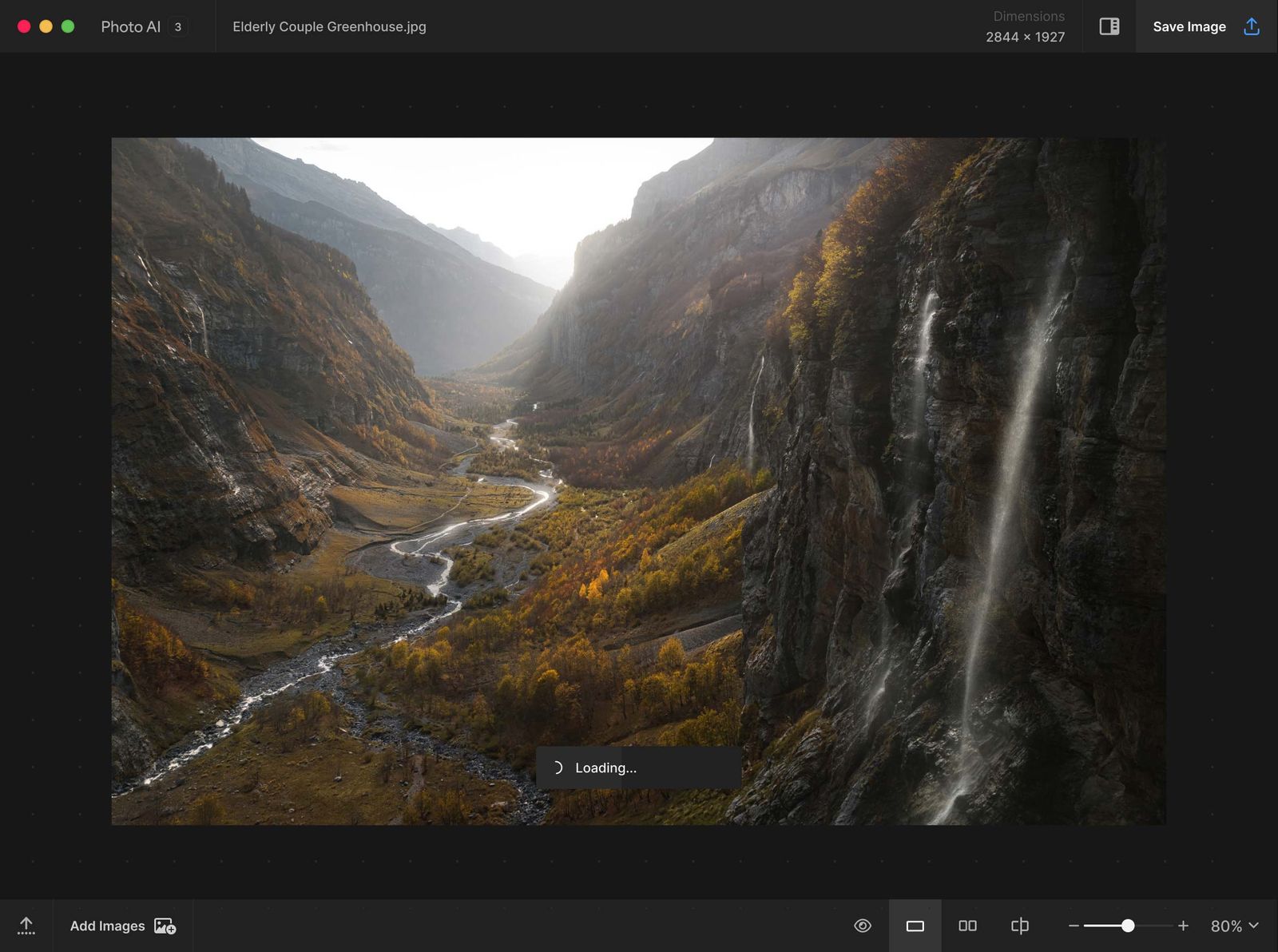Click the zoom-out minus control

coord(1074,926)
